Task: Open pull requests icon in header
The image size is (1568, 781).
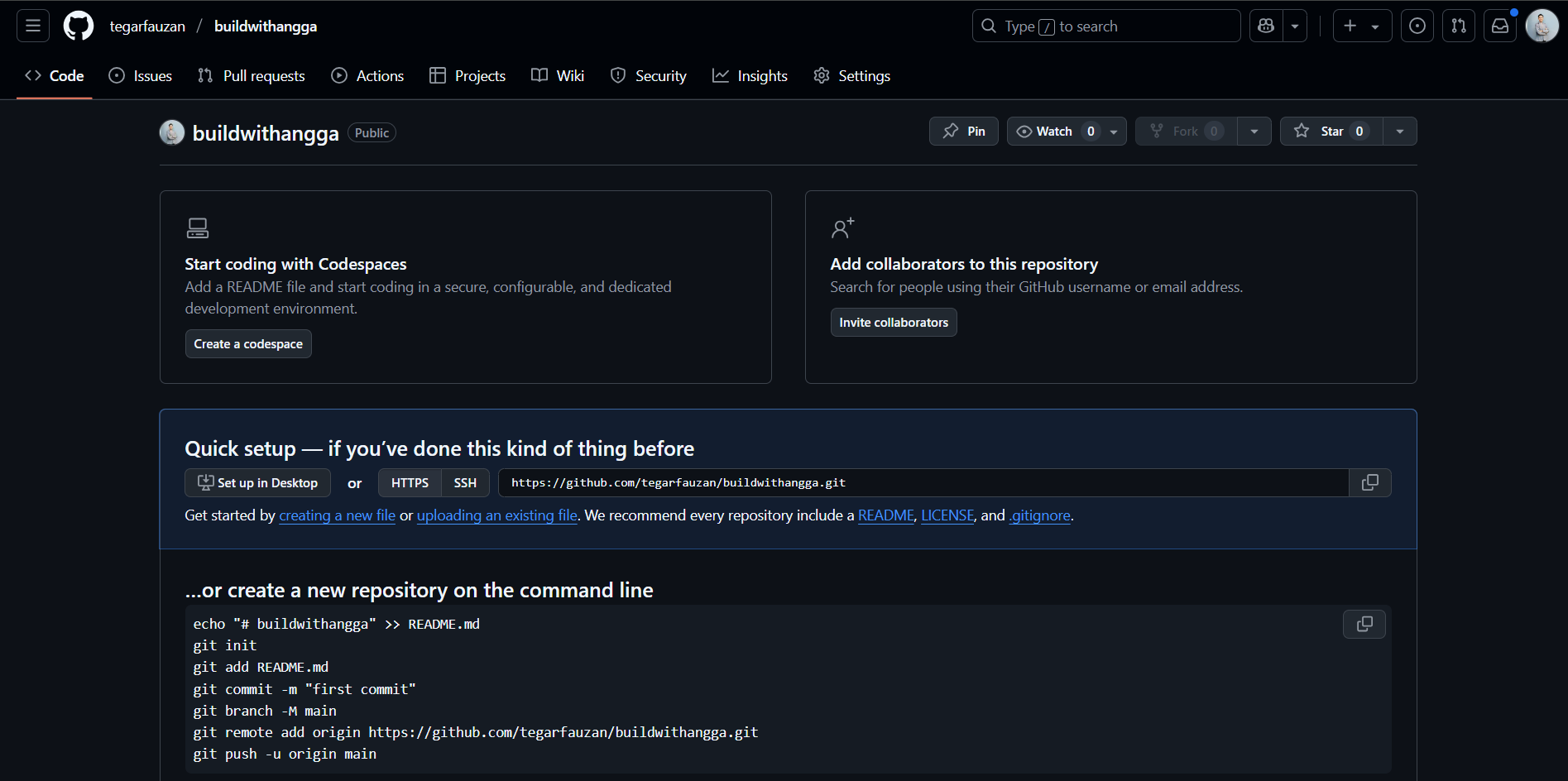Action: [1459, 26]
